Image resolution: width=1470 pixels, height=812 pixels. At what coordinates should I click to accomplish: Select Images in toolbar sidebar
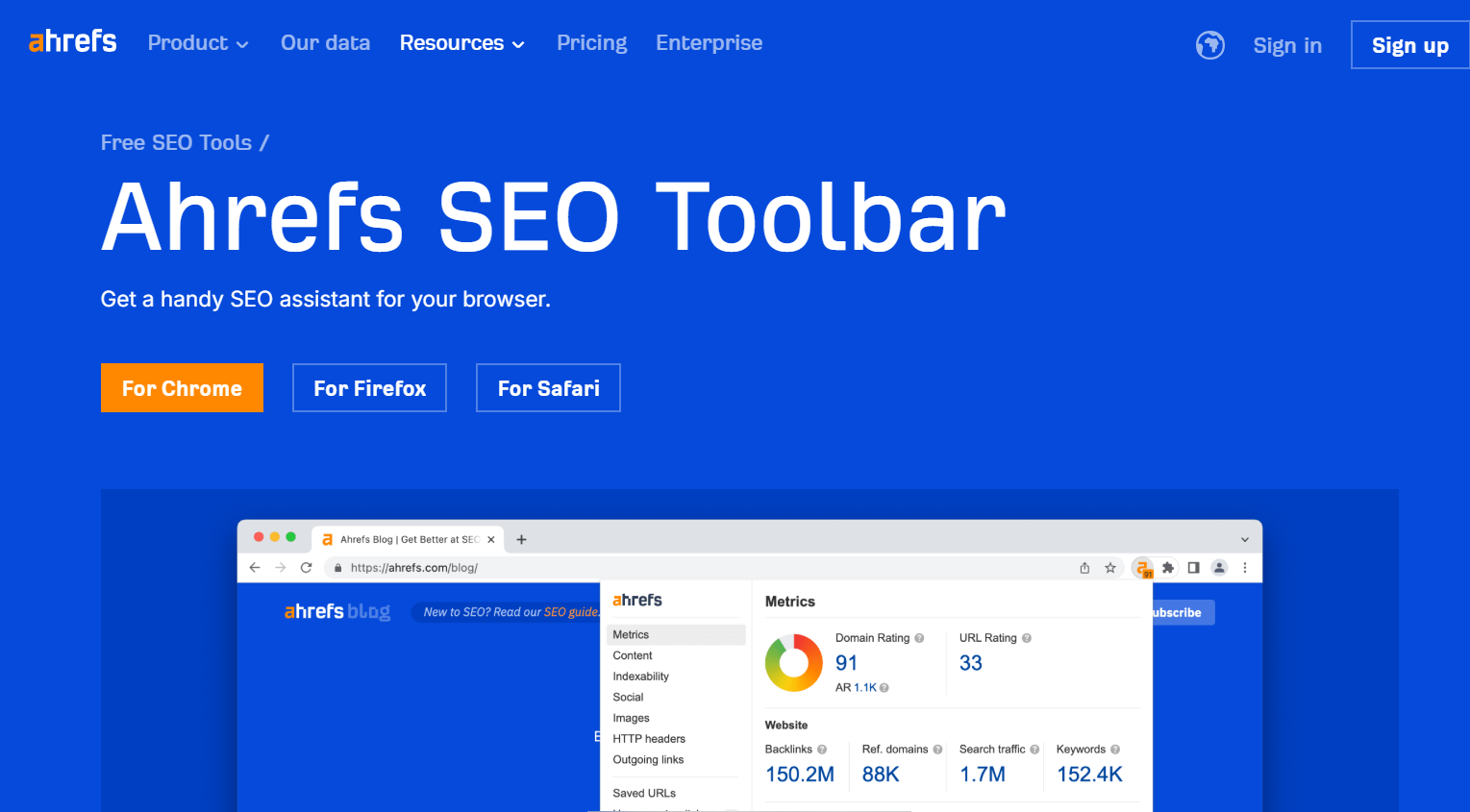click(631, 718)
